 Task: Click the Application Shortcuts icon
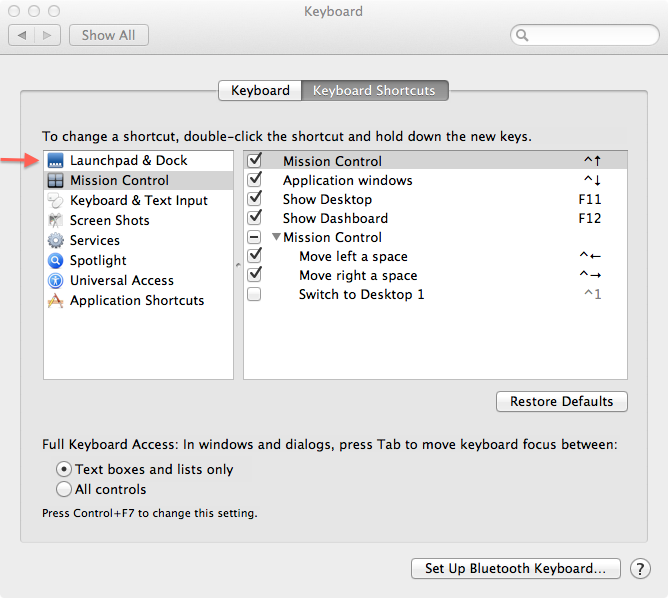coord(55,301)
